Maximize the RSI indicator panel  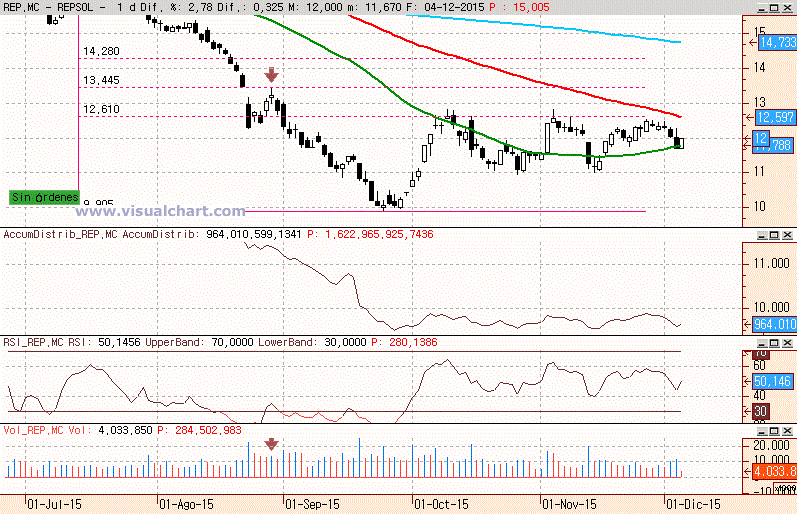pyautogui.click(x=774, y=343)
